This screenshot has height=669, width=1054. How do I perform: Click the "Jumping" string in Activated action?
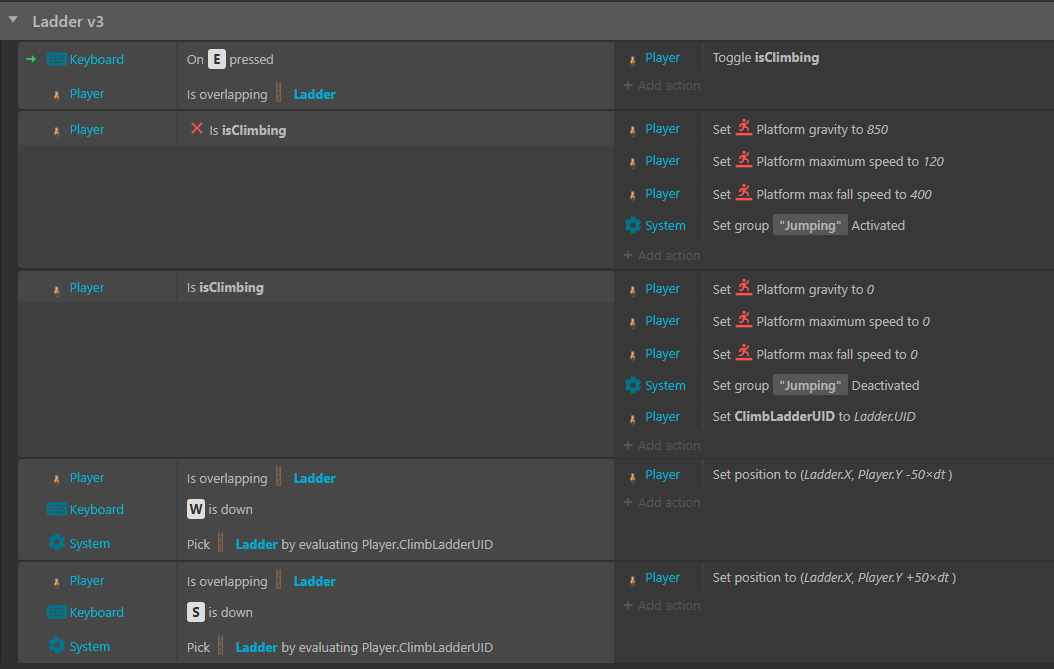coord(810,225)
